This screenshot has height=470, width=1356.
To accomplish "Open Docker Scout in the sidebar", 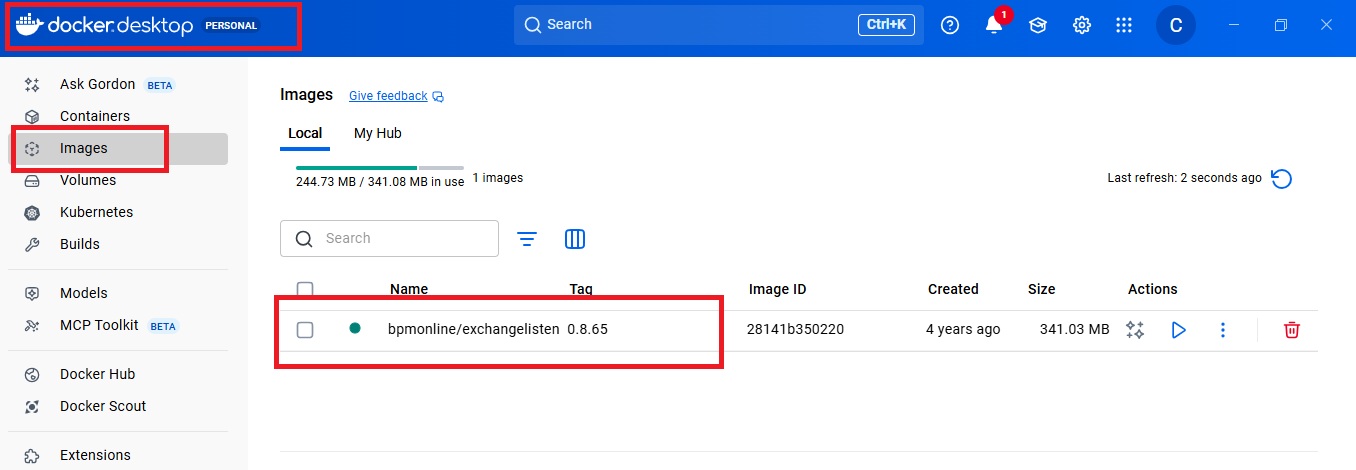I will tap(118, 406).
